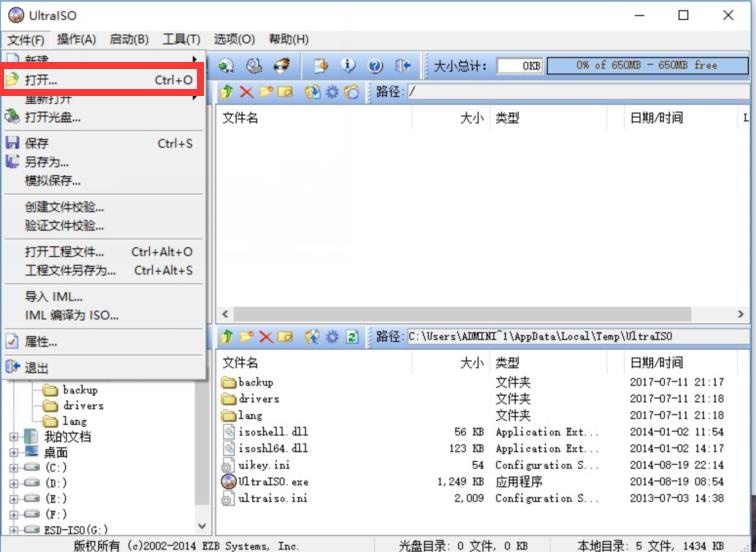The image size is (756, 552).
Task: Choose 导入 IML... menu entry
Action: click(x=104, y=296)
